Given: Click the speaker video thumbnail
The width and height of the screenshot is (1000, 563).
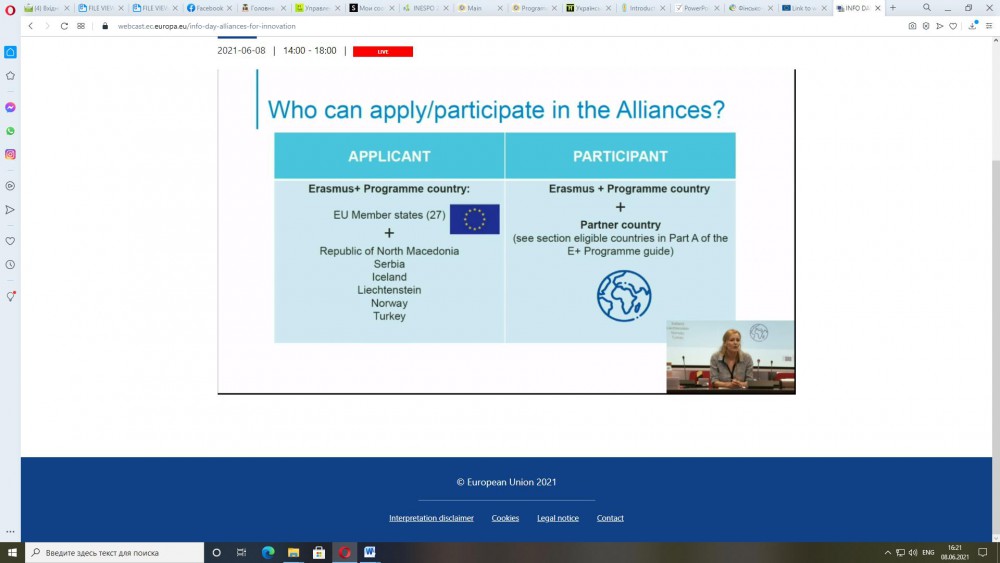Looking at the screenshot, I should pyautogui.click(x=730, y=356).
